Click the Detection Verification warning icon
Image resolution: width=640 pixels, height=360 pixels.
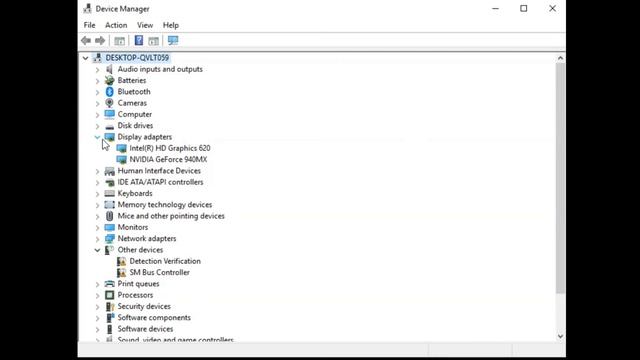121,261
